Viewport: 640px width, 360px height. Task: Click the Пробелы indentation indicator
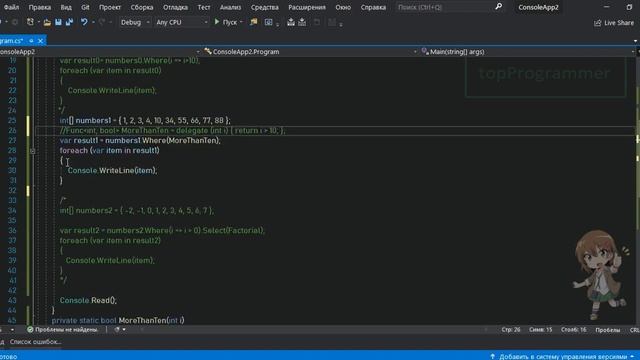[x=607, y=330]
